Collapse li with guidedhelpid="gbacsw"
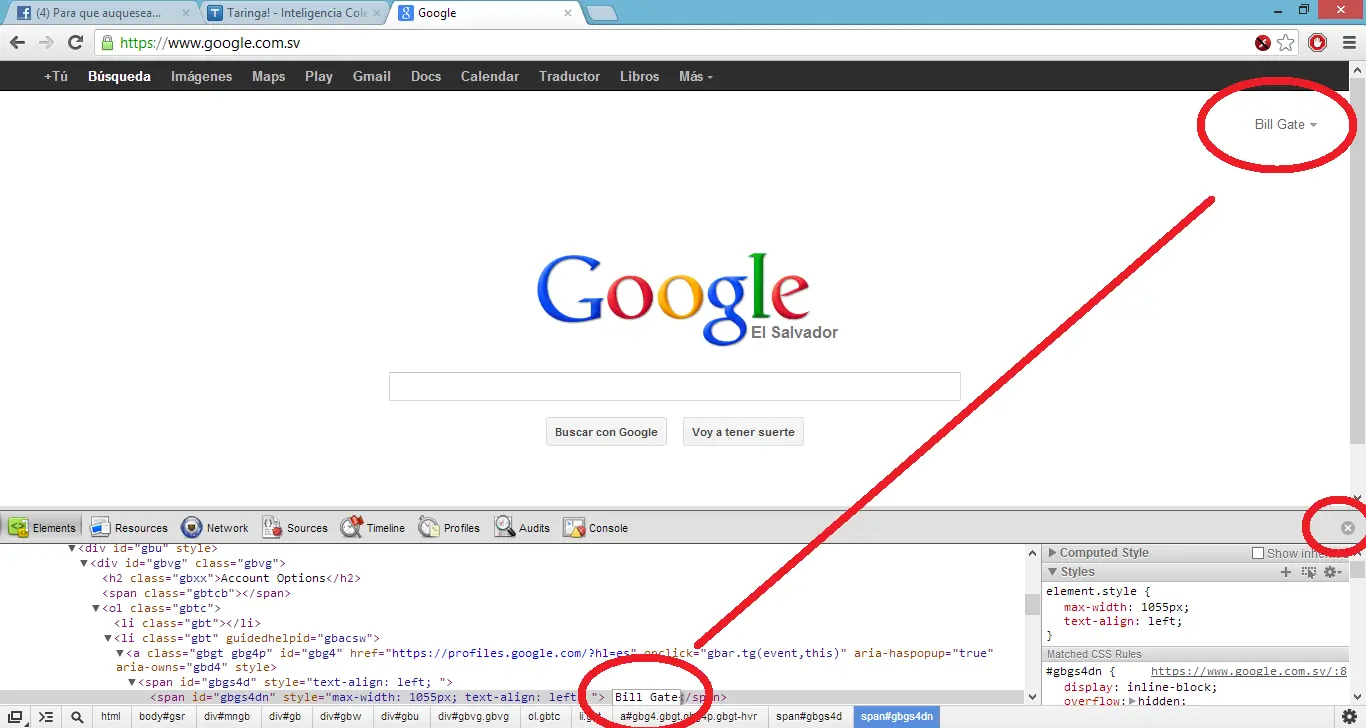 coord(108,638)
